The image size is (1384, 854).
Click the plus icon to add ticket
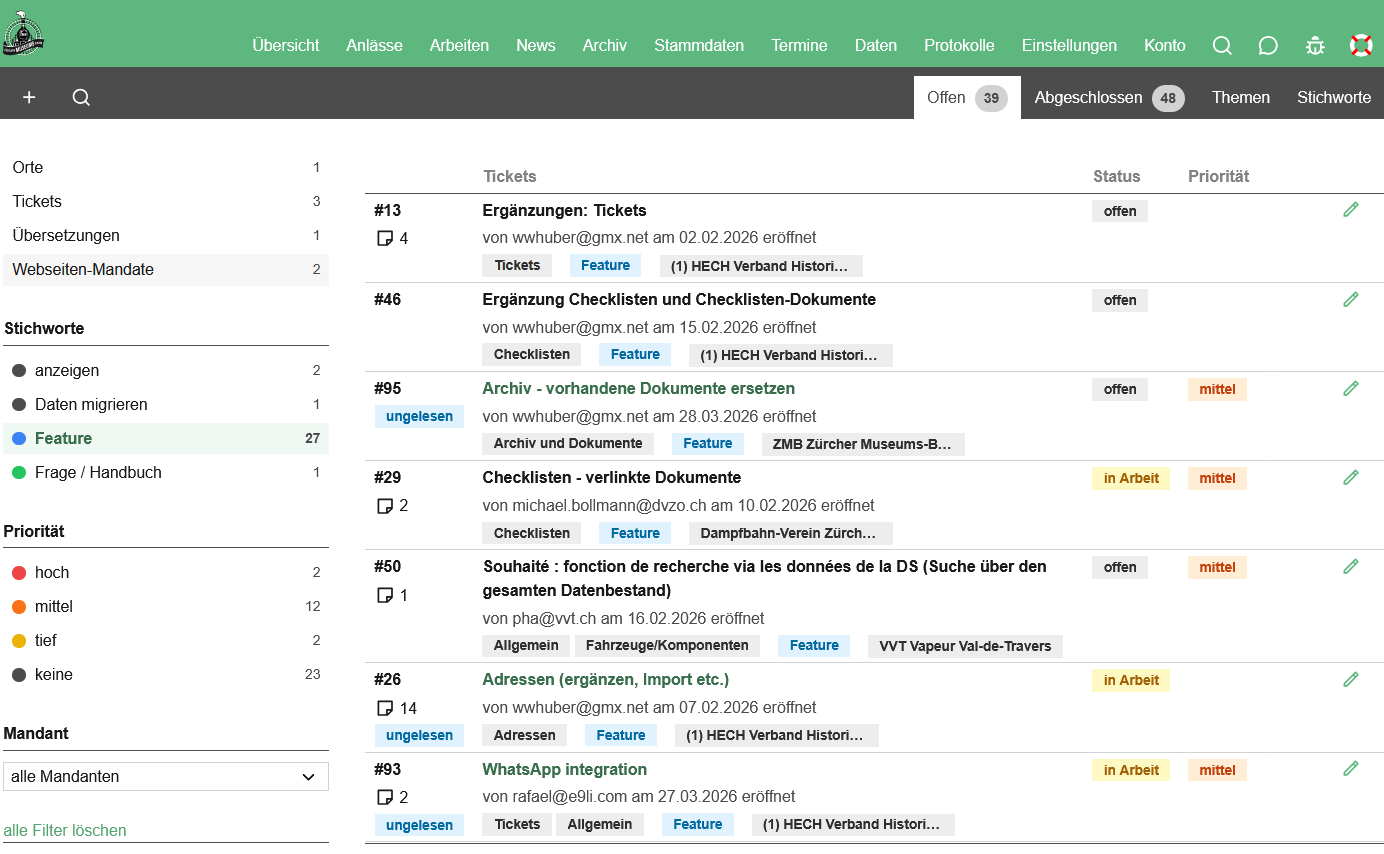29,97
